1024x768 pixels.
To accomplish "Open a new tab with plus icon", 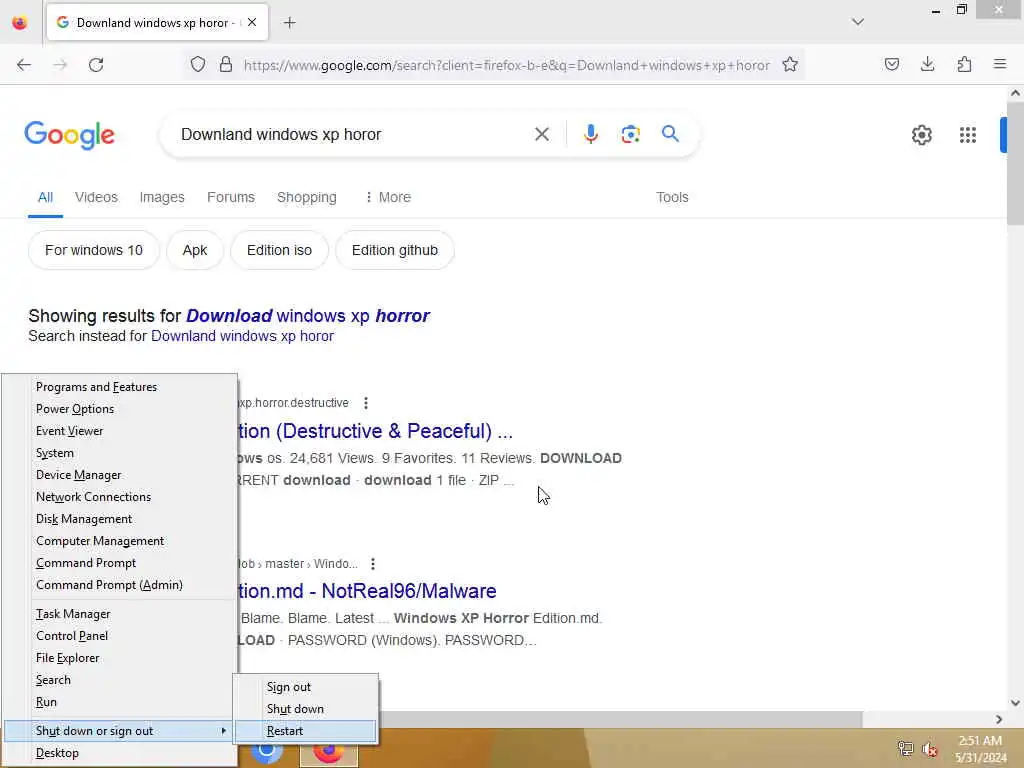I will (289, 23).
